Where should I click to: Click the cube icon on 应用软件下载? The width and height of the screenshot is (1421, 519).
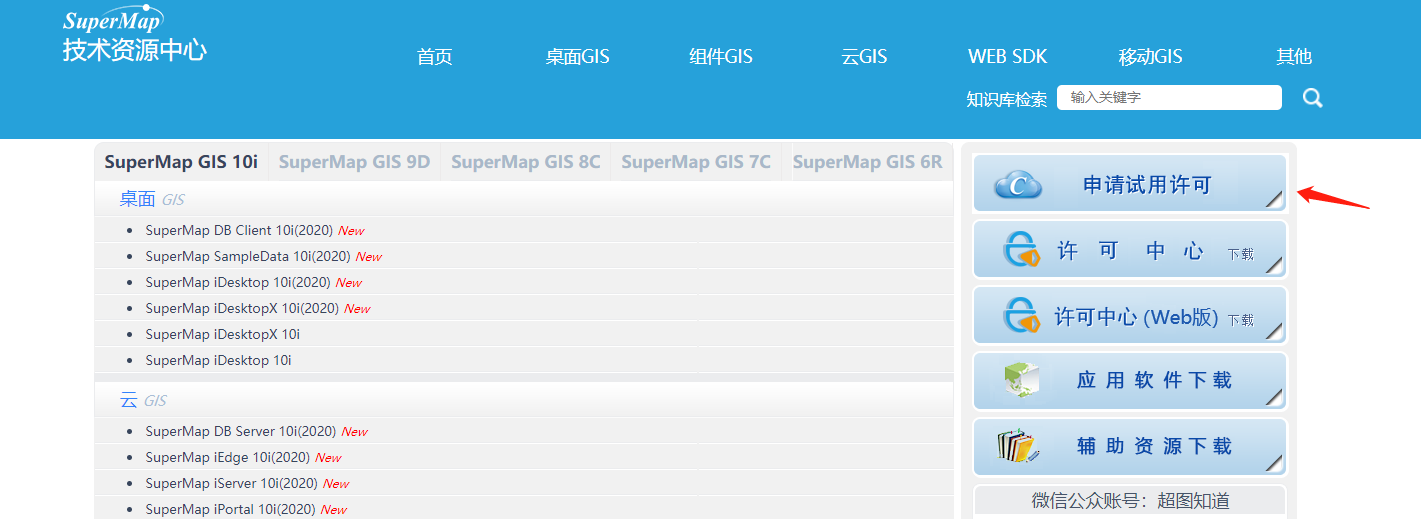[1022, 381]
